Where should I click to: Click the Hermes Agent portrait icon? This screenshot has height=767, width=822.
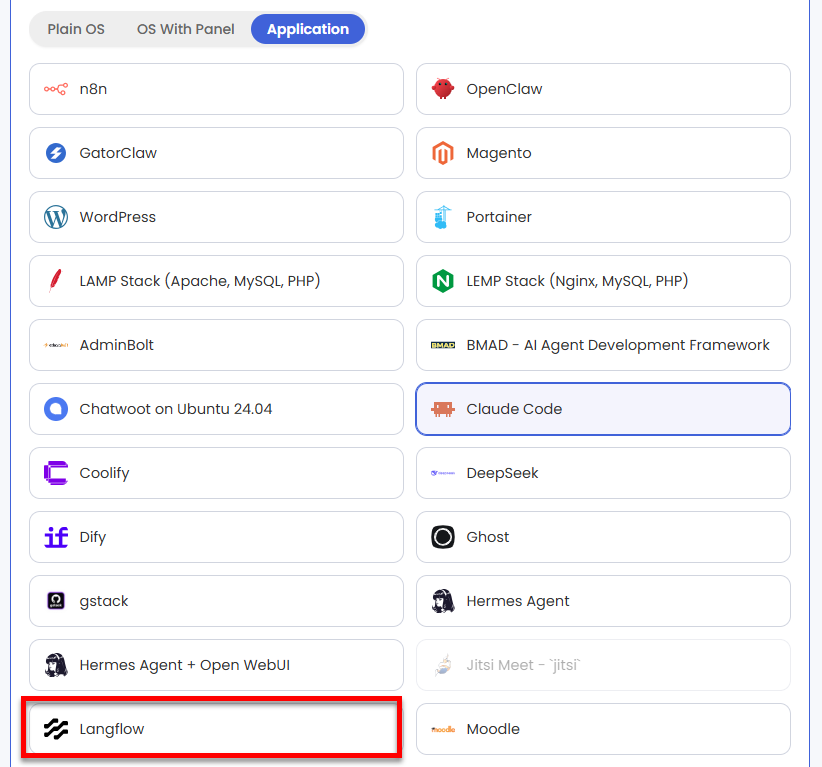pos(443,601)
